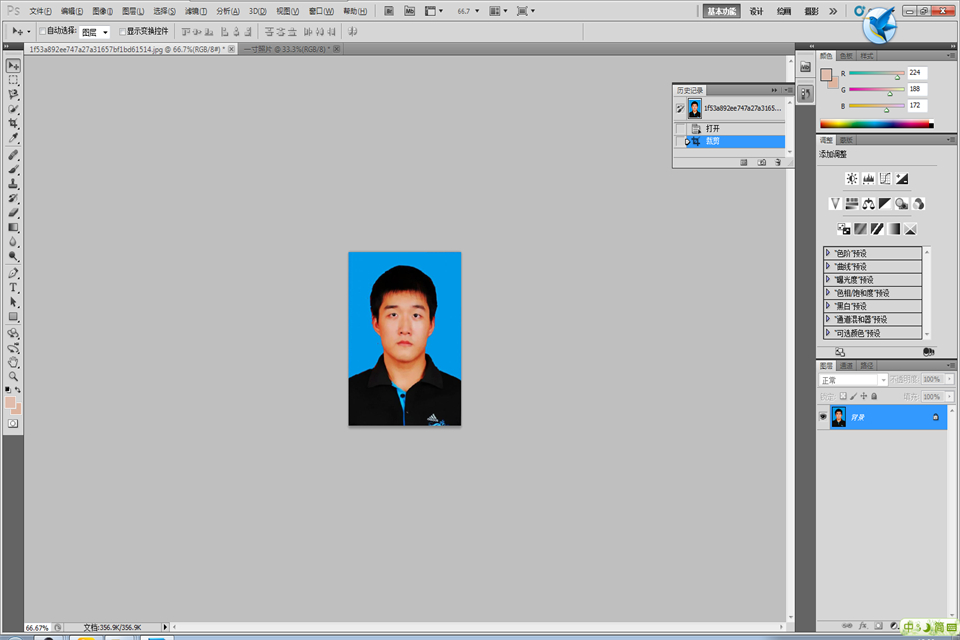The height and width of the screenshot is (640, 960).
Task: Select the Zoom magnifier tool
Action: (x=13, y=376)
